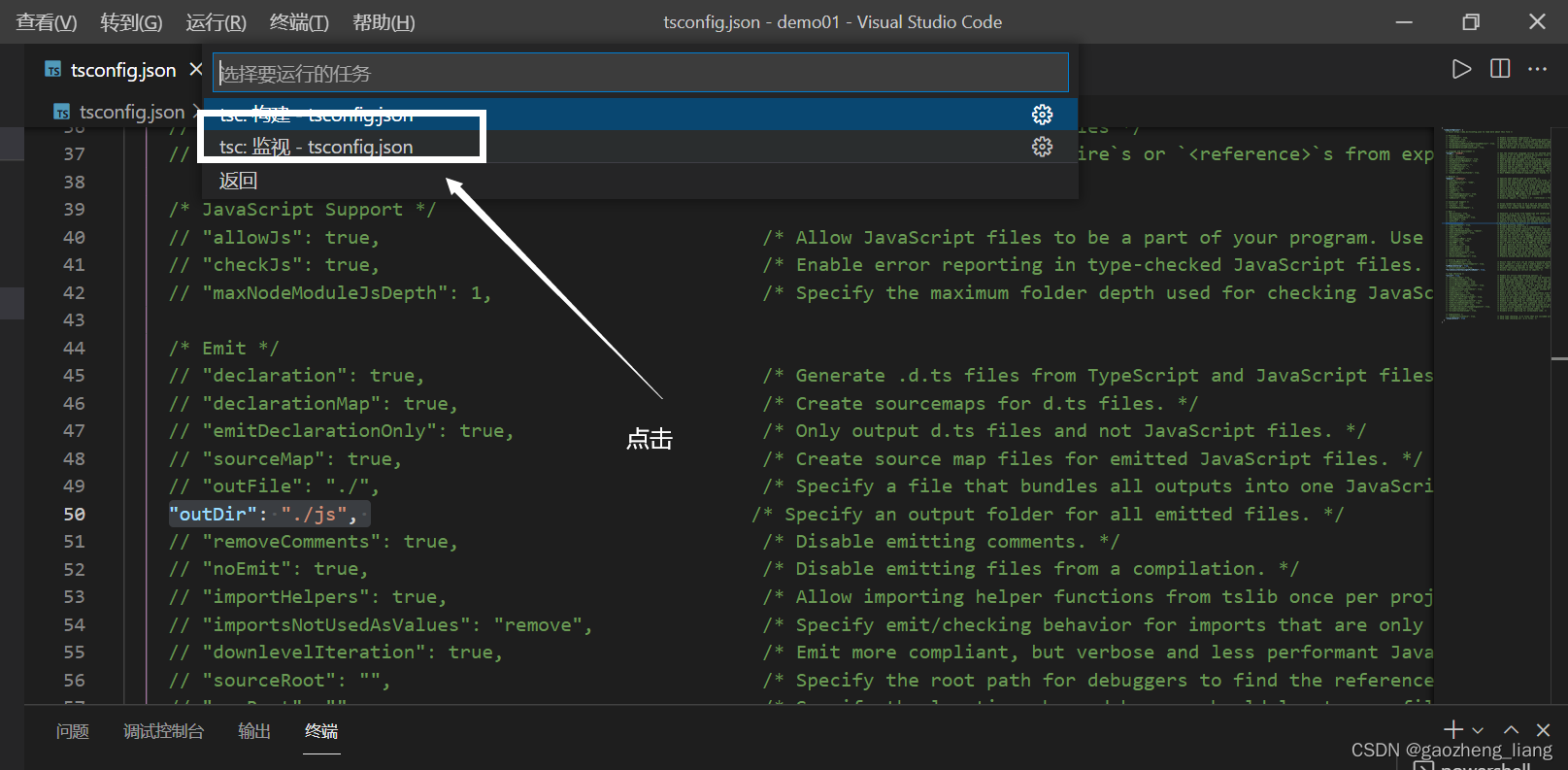The image size is (1568, 770).
Task: Close the bottom panel with X
Action: click(1544, 729)
